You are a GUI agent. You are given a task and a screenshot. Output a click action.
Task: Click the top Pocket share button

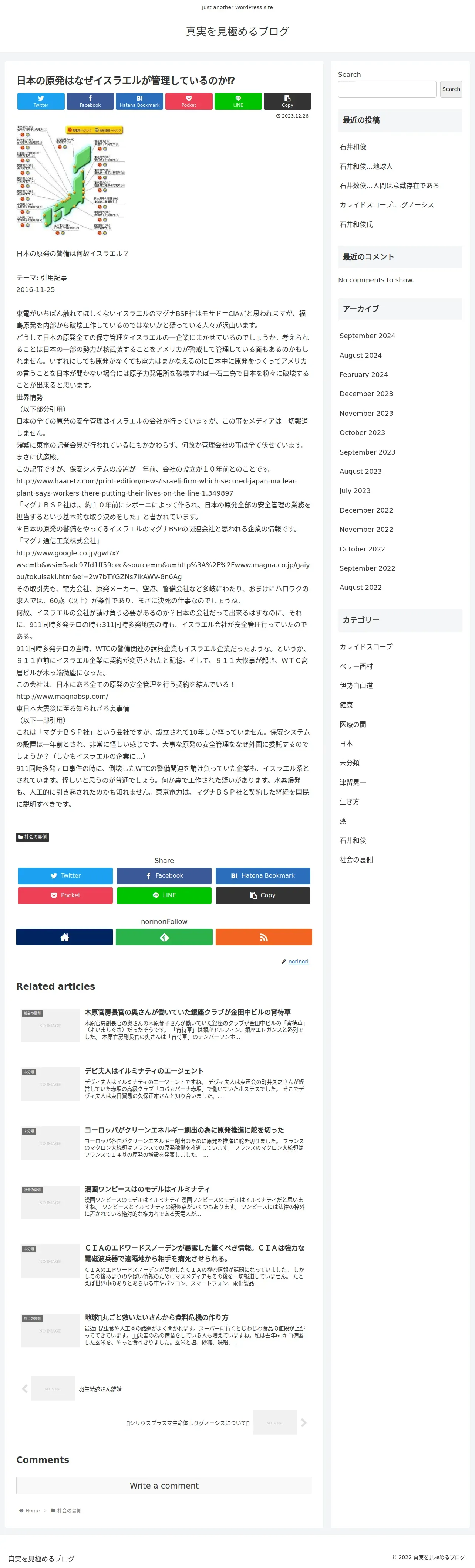pos(189,101)
